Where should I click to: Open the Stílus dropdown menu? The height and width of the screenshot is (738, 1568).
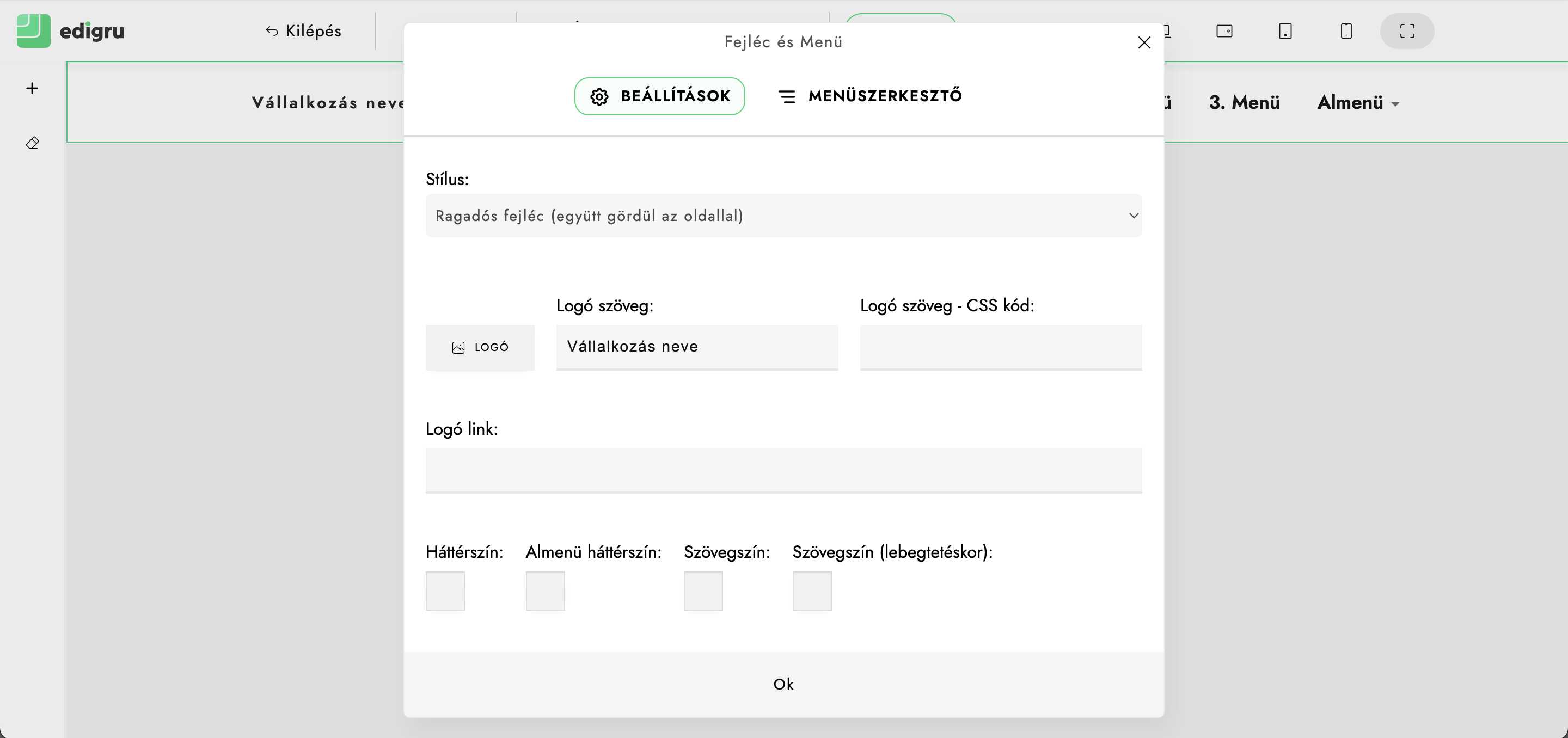tap(783, 216)
